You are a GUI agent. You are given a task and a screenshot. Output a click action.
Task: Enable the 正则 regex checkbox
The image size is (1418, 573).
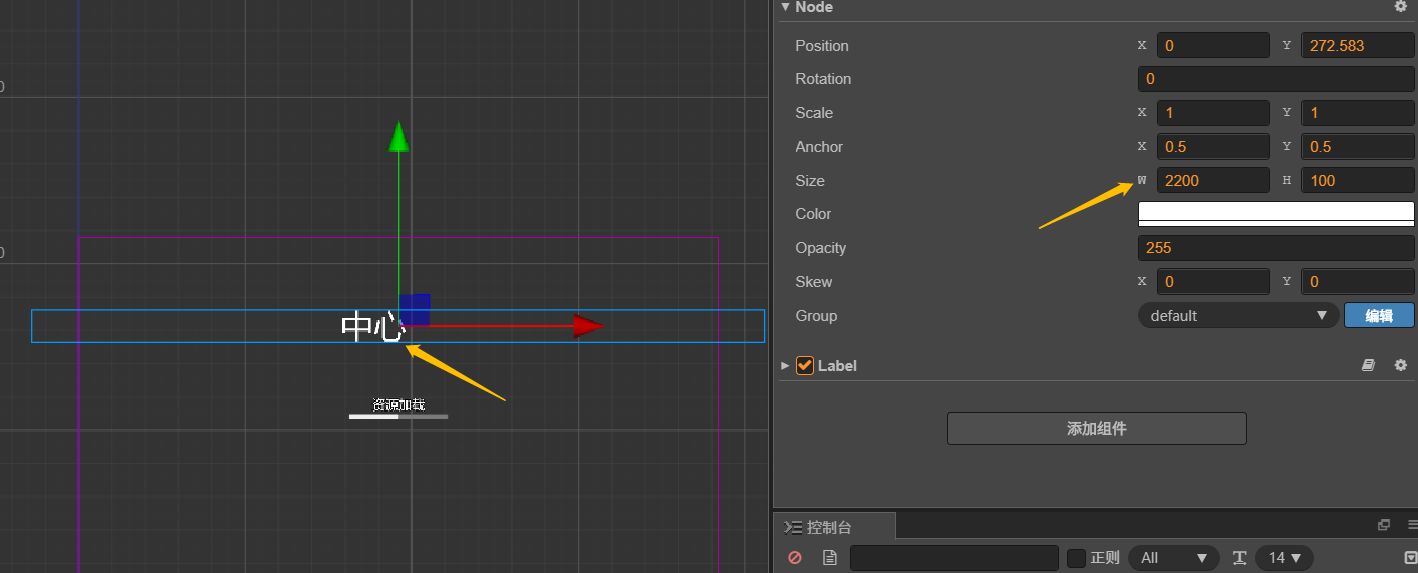1076,558
